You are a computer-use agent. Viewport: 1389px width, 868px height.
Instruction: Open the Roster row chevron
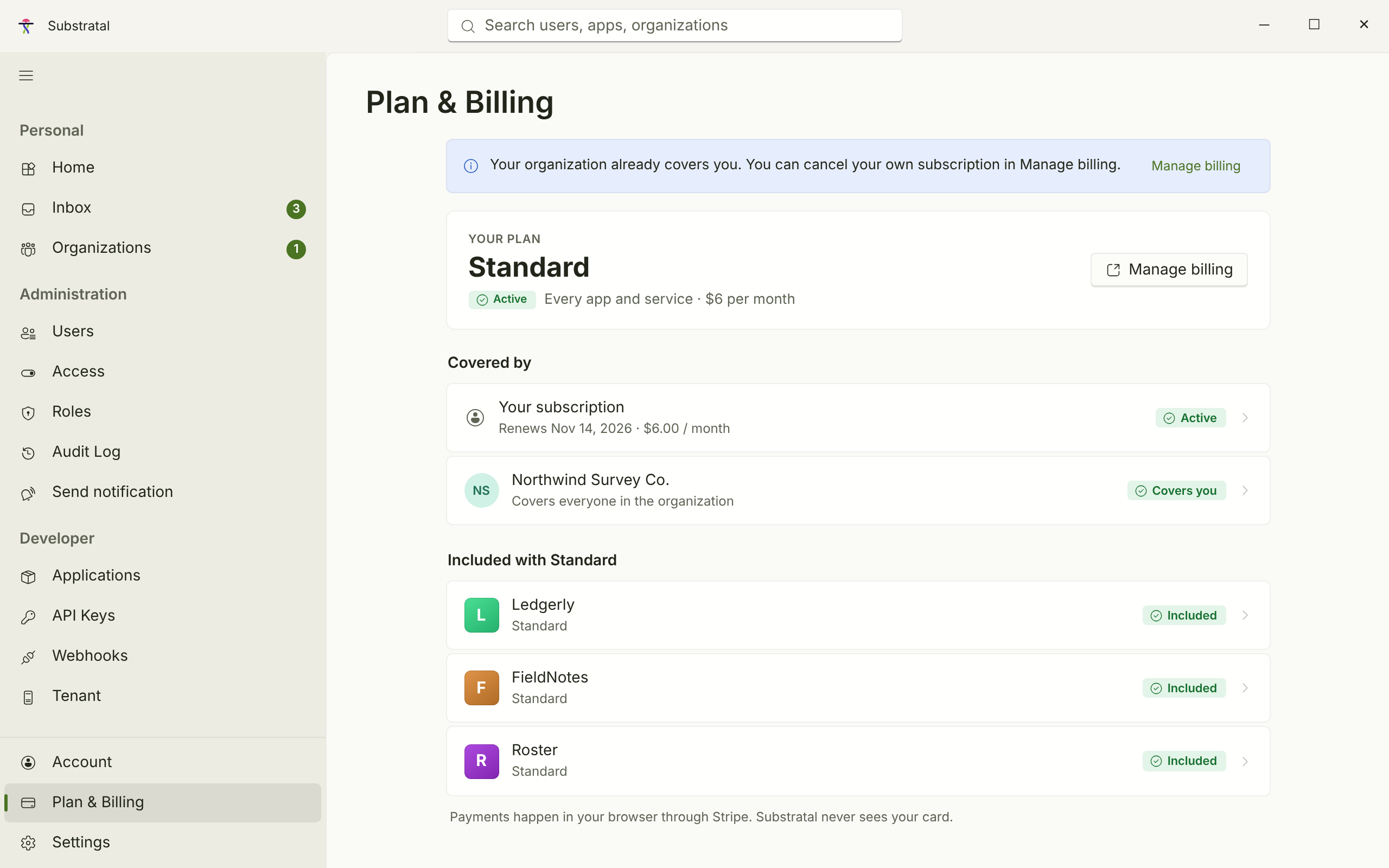click(1245, 761)
